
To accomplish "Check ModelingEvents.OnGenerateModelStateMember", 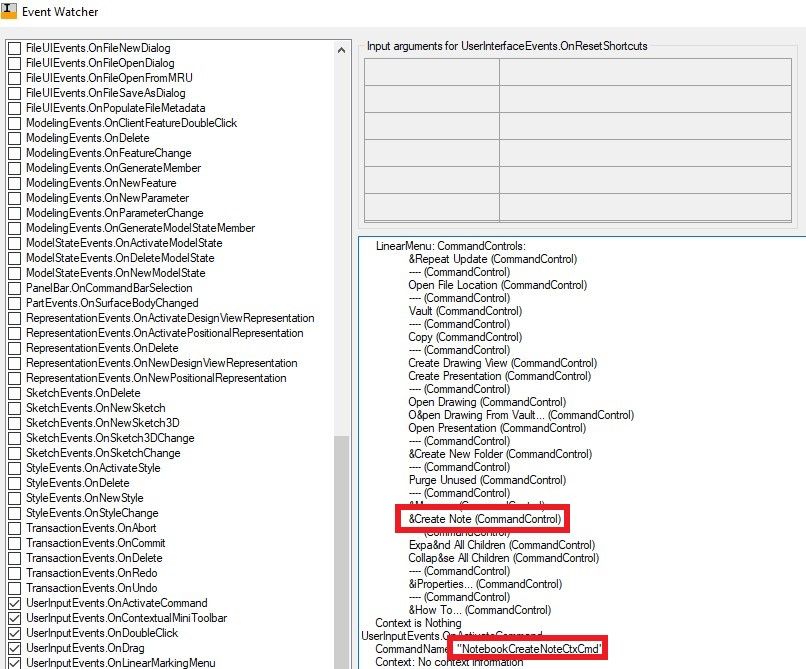I will click(x=14, y=228).
